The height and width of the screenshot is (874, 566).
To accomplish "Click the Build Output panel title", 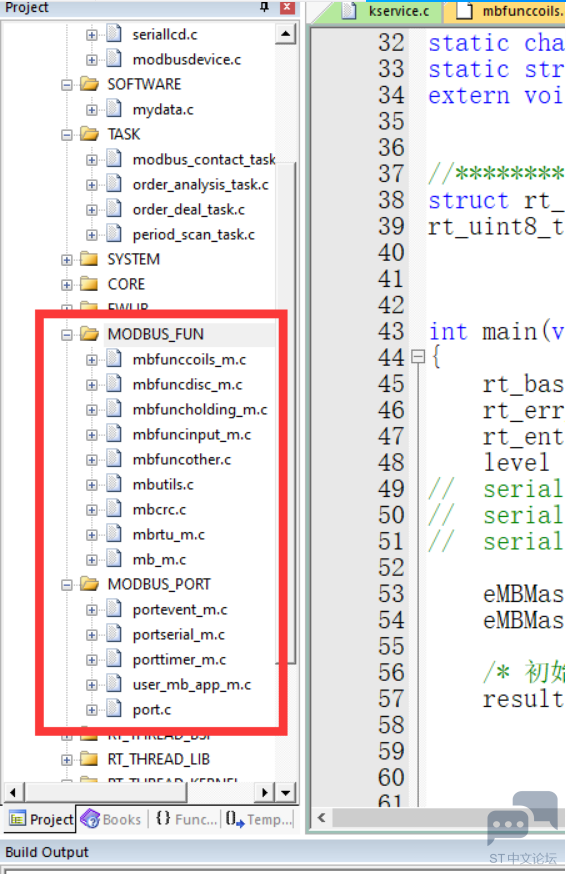I will click(47, 852).
